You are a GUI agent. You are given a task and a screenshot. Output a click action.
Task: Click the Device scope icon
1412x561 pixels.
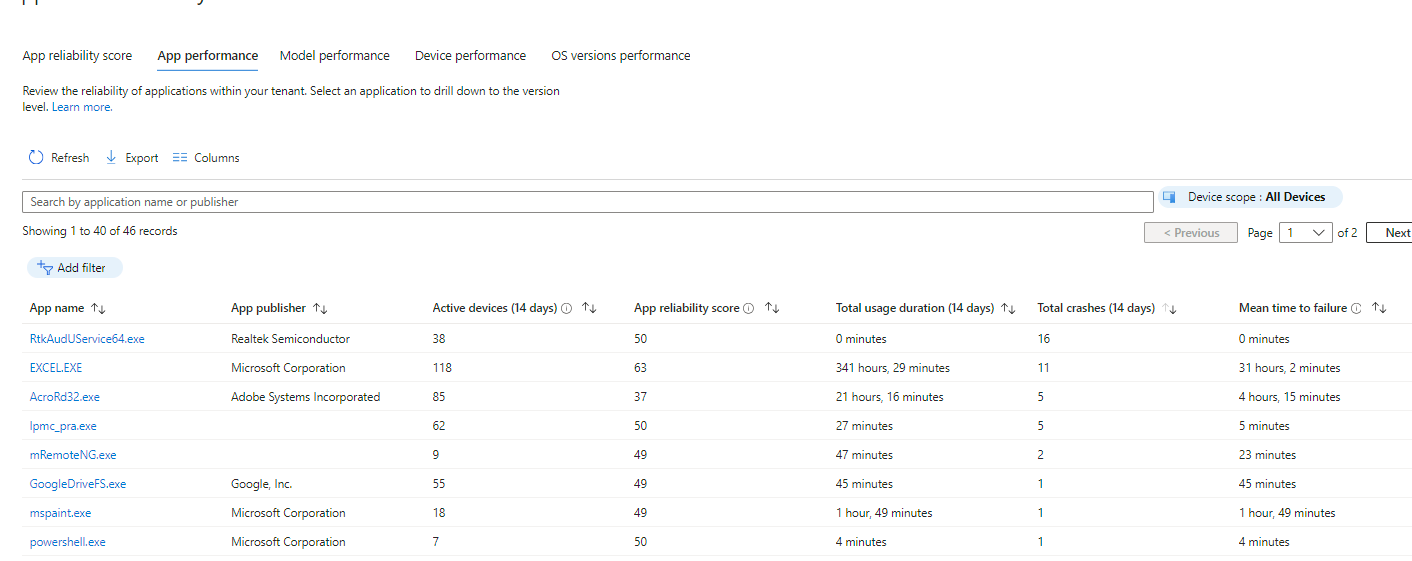(x=1168, y=197)
